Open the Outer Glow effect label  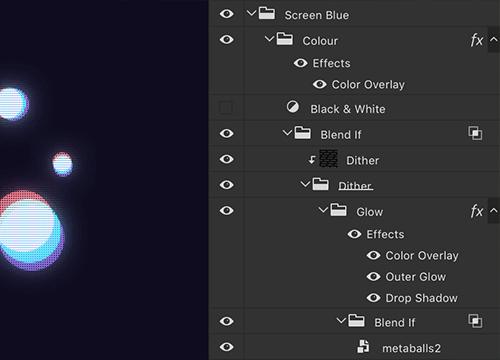click(x=416, y=277)
